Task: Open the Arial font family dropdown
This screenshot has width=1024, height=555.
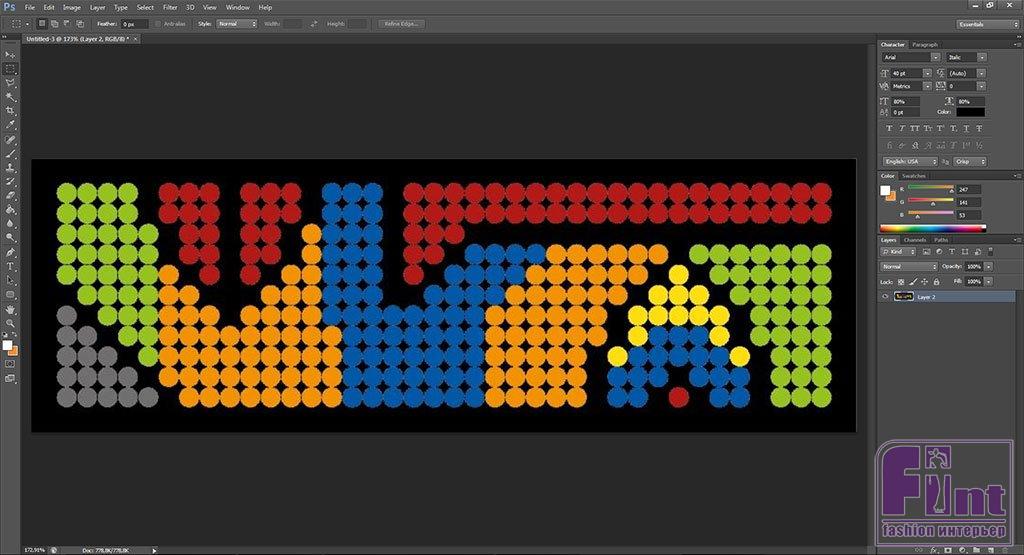Action: click(911, 58)
